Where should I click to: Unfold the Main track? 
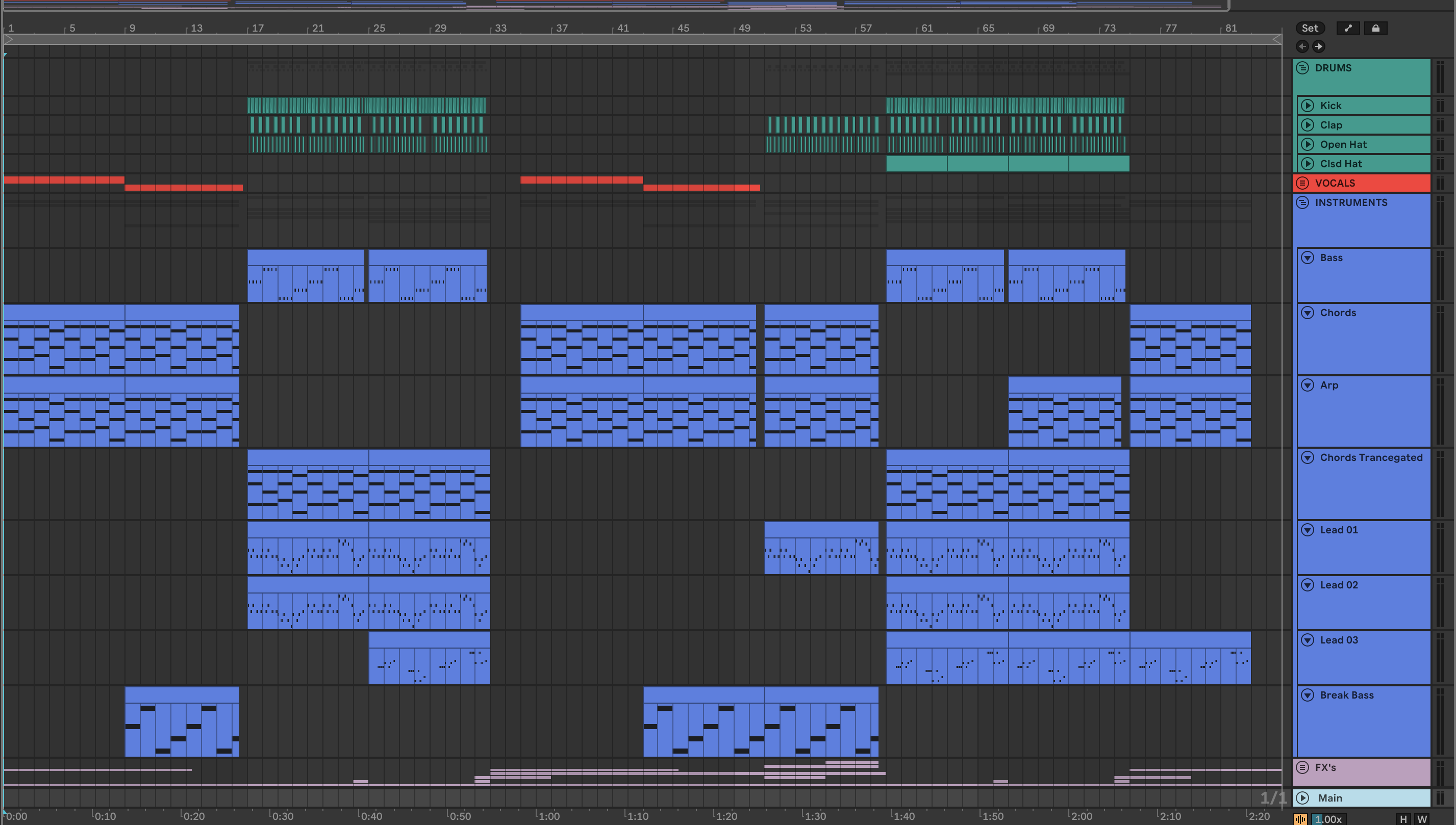[x=1302, y=798]
